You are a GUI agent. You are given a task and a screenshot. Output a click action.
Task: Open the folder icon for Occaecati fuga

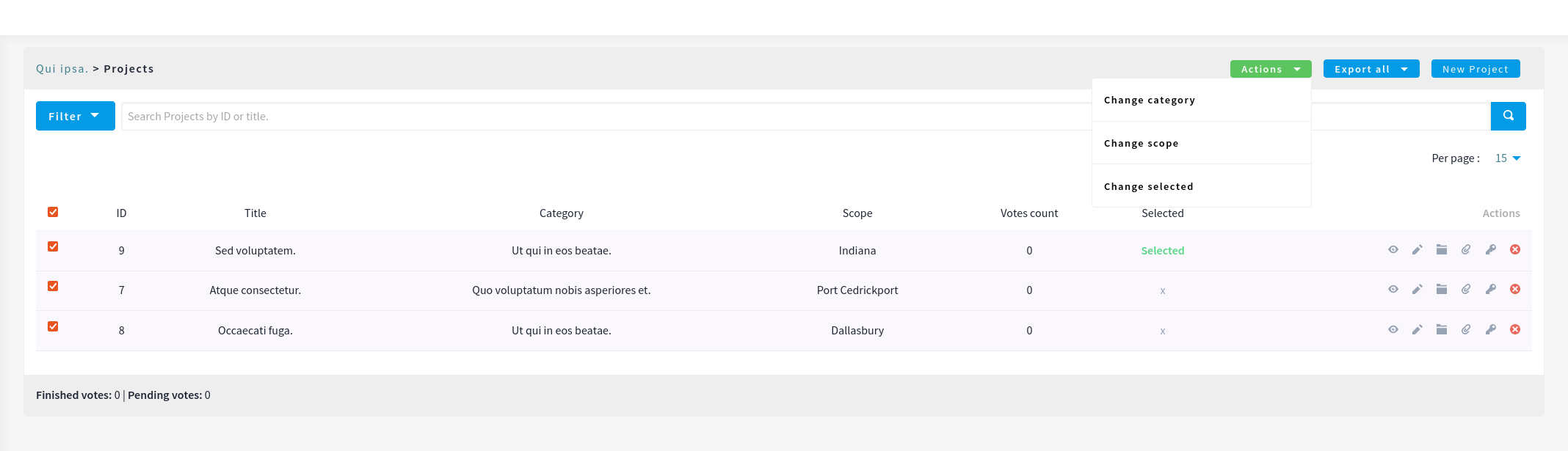[1441, 330]
